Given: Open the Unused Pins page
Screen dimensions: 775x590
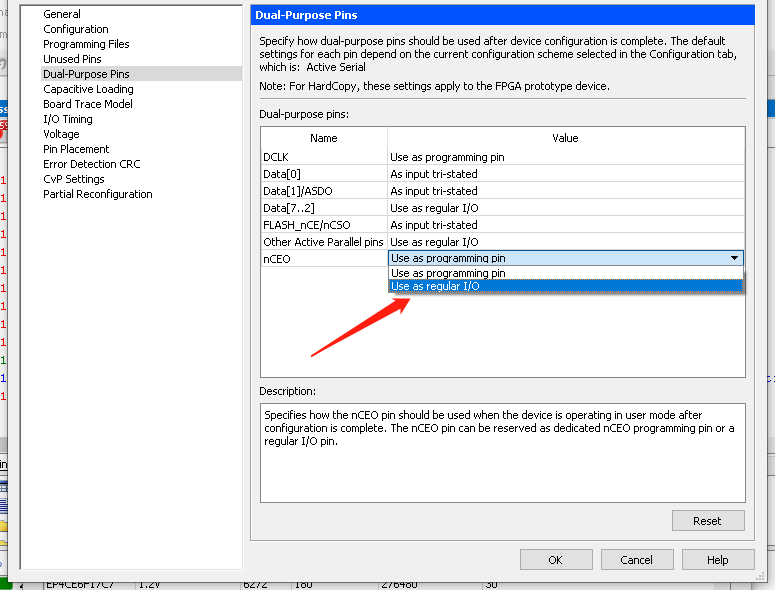Looking at the screenshot, I should coord(72,59).
